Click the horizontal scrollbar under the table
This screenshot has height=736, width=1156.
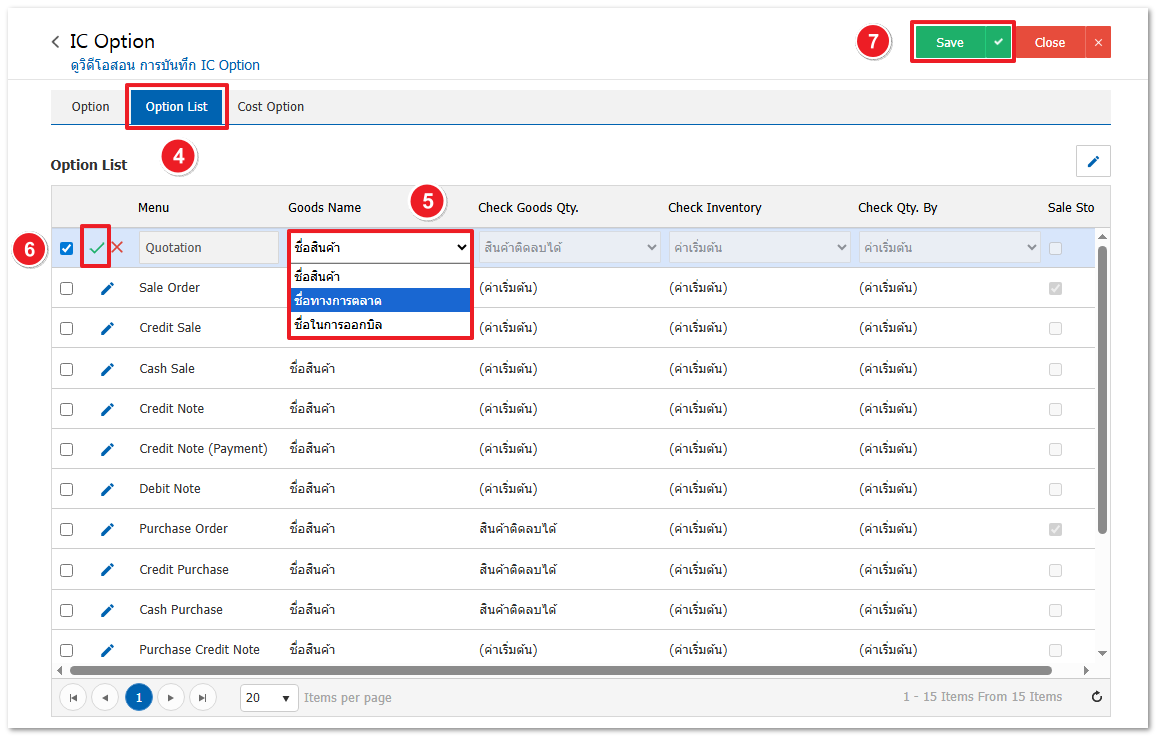tap(560, 670)
